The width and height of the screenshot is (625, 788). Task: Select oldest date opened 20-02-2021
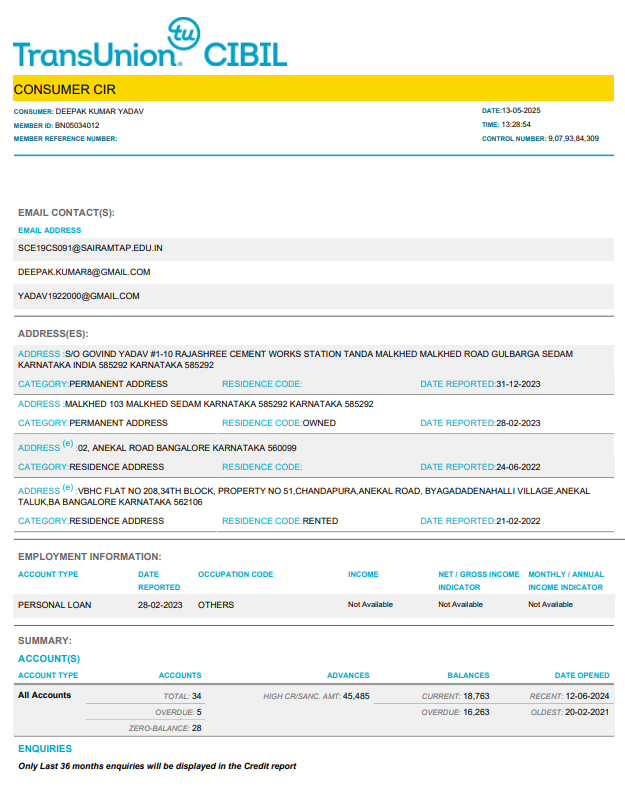pyautogui.click(x=587, y=712)
